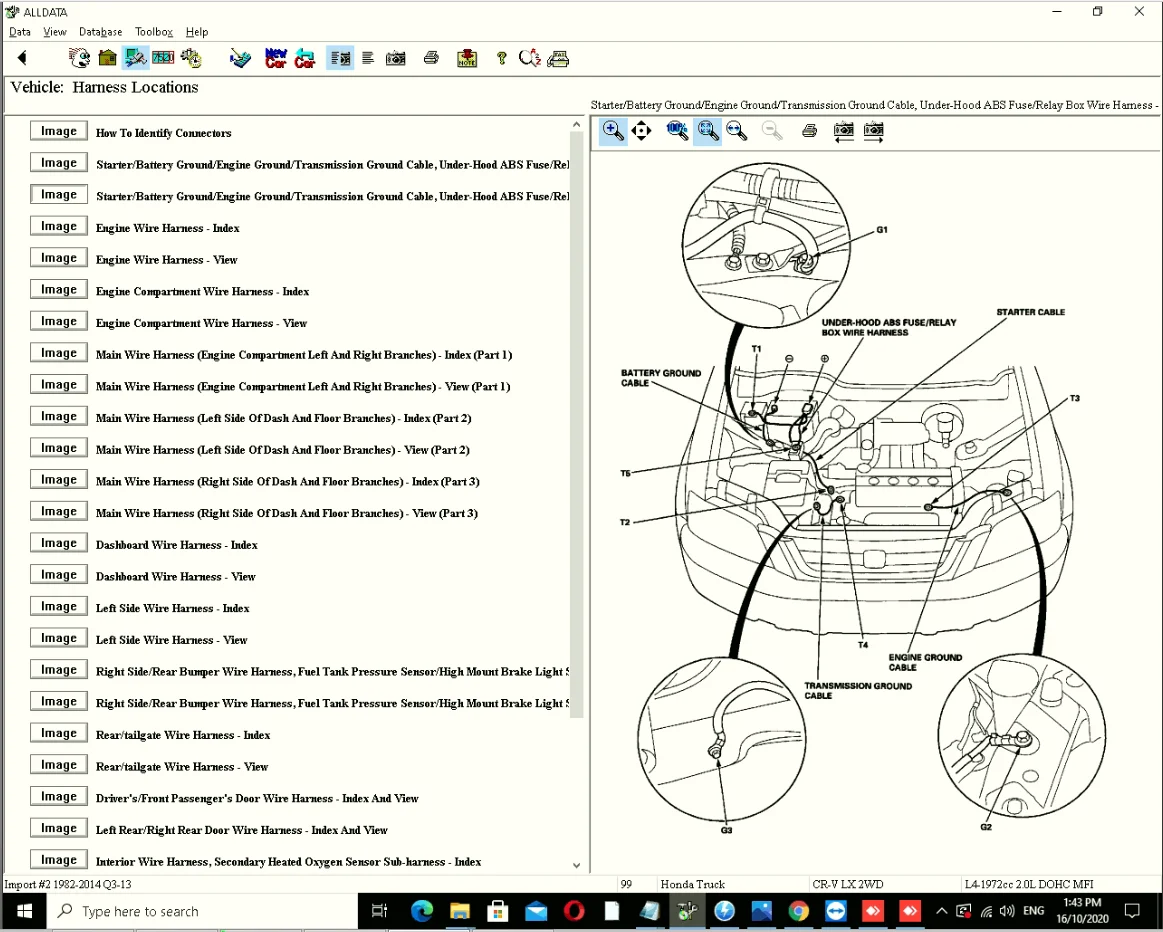The height and width of the screenshot is (932, 1163).
Task: Click the New Car toolbar icon
Action: pos(275,58)
